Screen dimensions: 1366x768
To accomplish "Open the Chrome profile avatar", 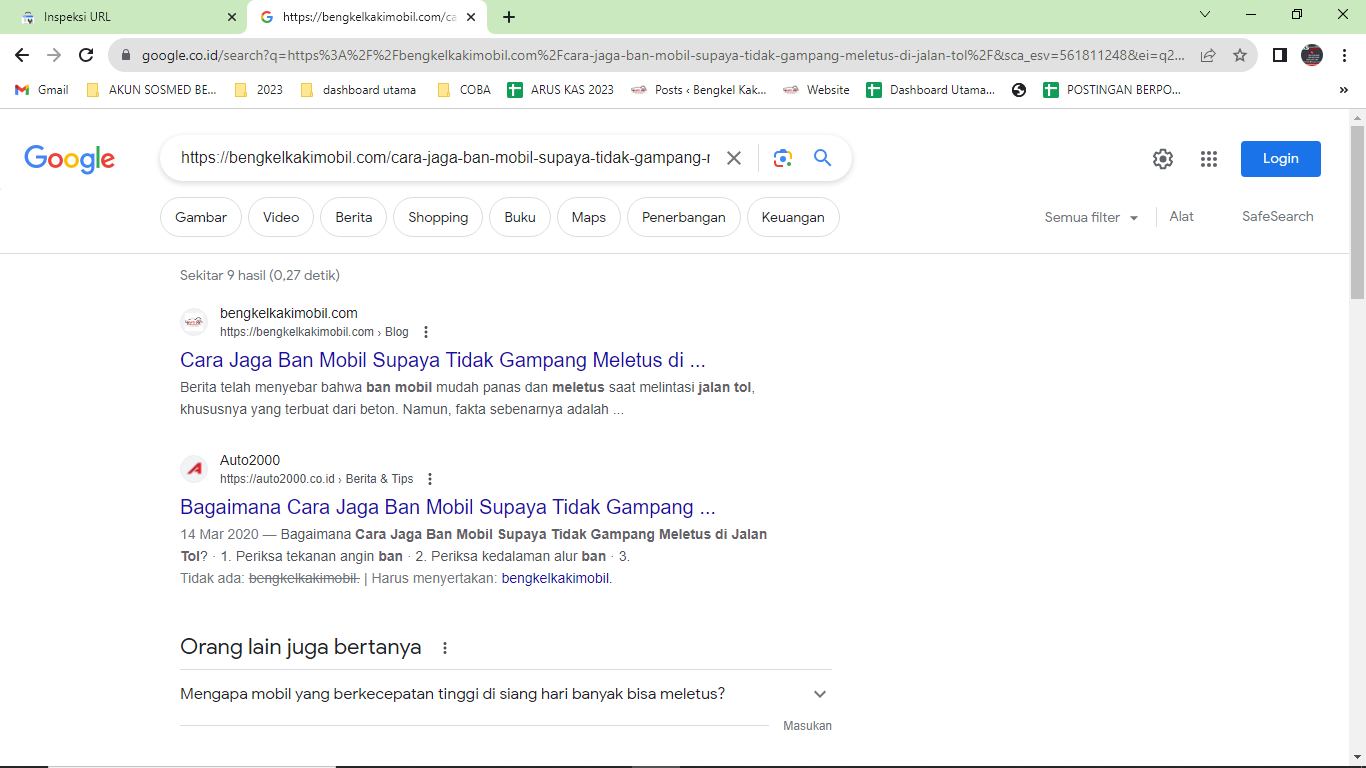I will (1312, 56).
